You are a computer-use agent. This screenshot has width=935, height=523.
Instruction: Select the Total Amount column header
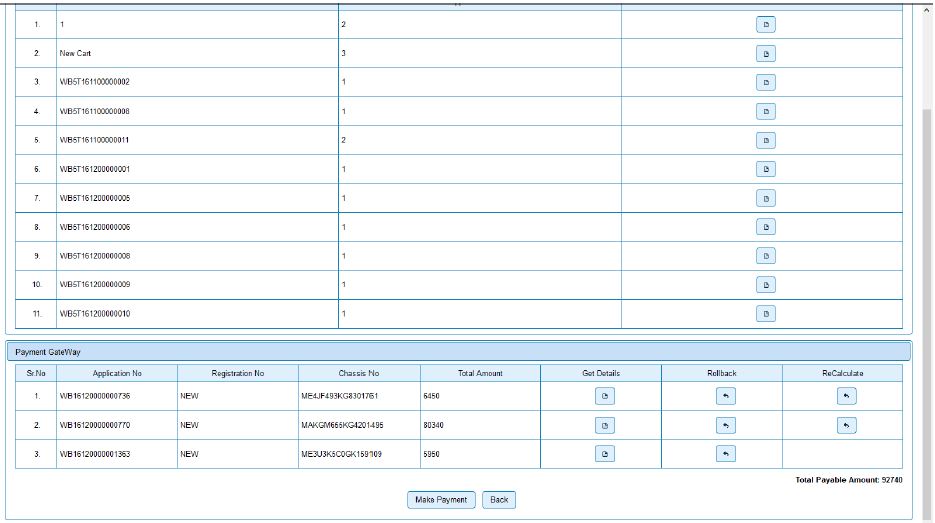pyautogui.click(x=480, y=373)
